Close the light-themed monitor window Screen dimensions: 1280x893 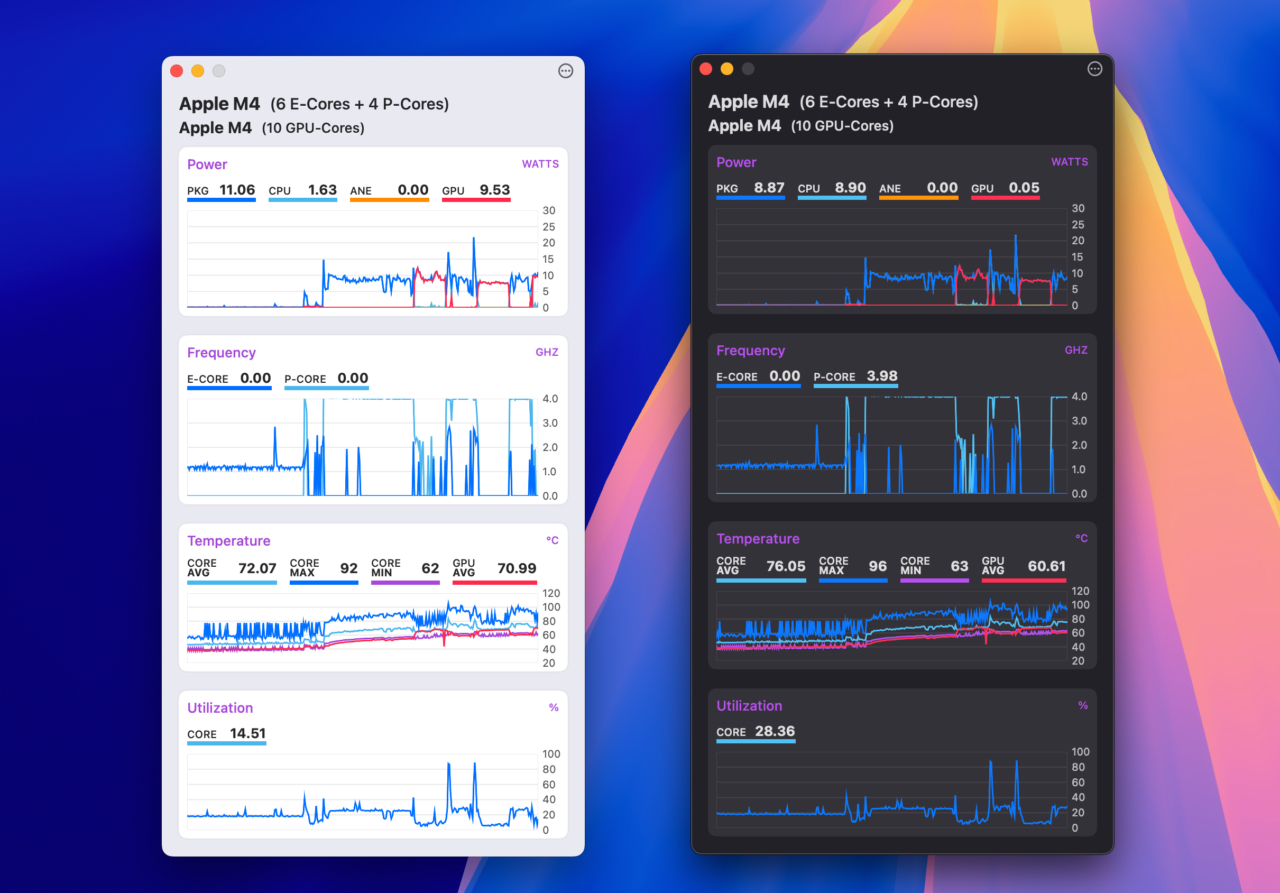177,71
